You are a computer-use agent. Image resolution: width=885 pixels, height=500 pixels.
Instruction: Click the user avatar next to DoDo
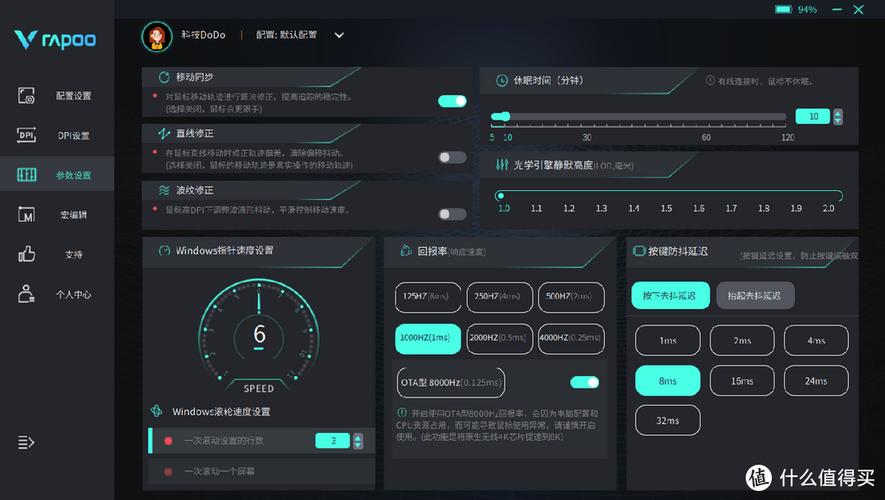click(156, 36)
